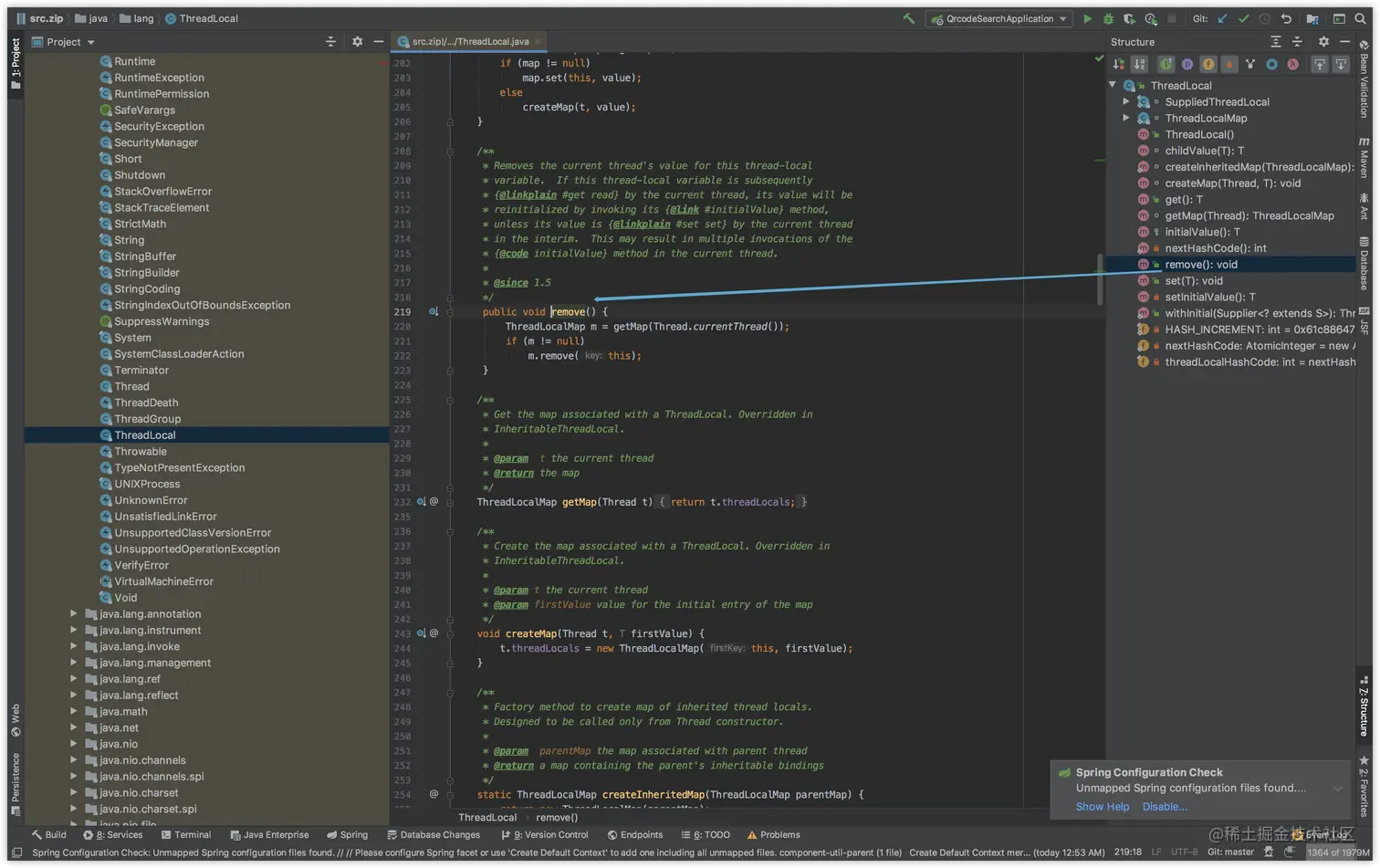The image size is (1380, 868).
Task: Click the green Run button
Action: [1087, 18]
